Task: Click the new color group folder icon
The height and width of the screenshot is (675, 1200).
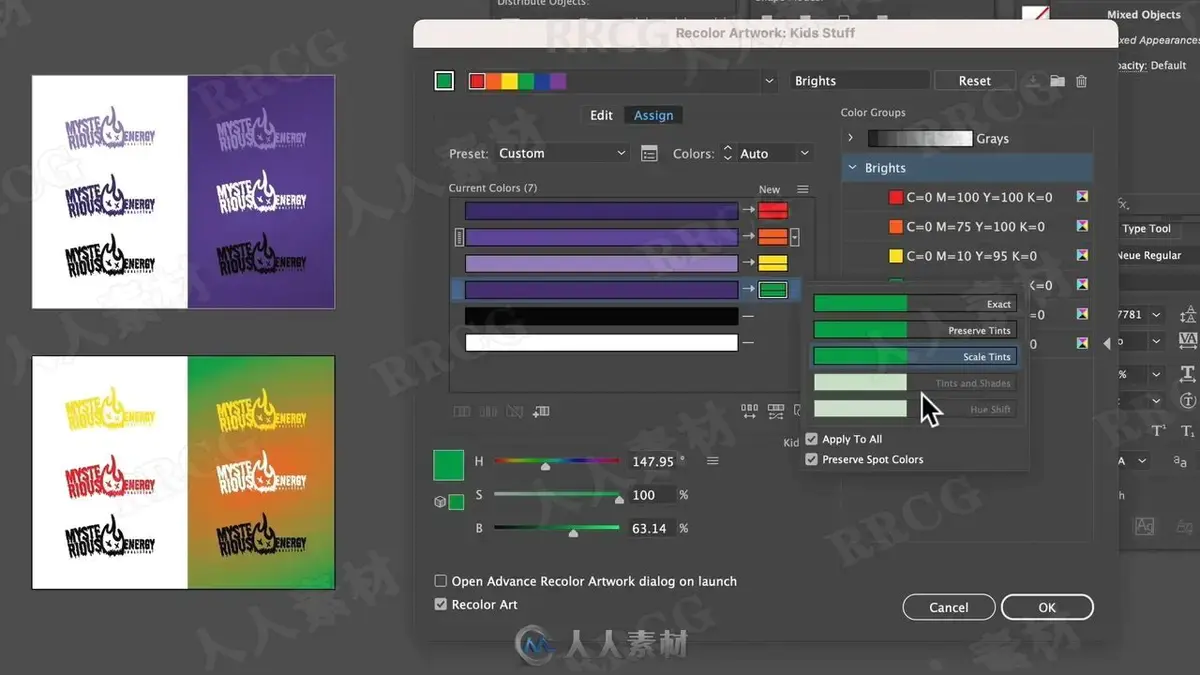Action: click(1057, 81)
